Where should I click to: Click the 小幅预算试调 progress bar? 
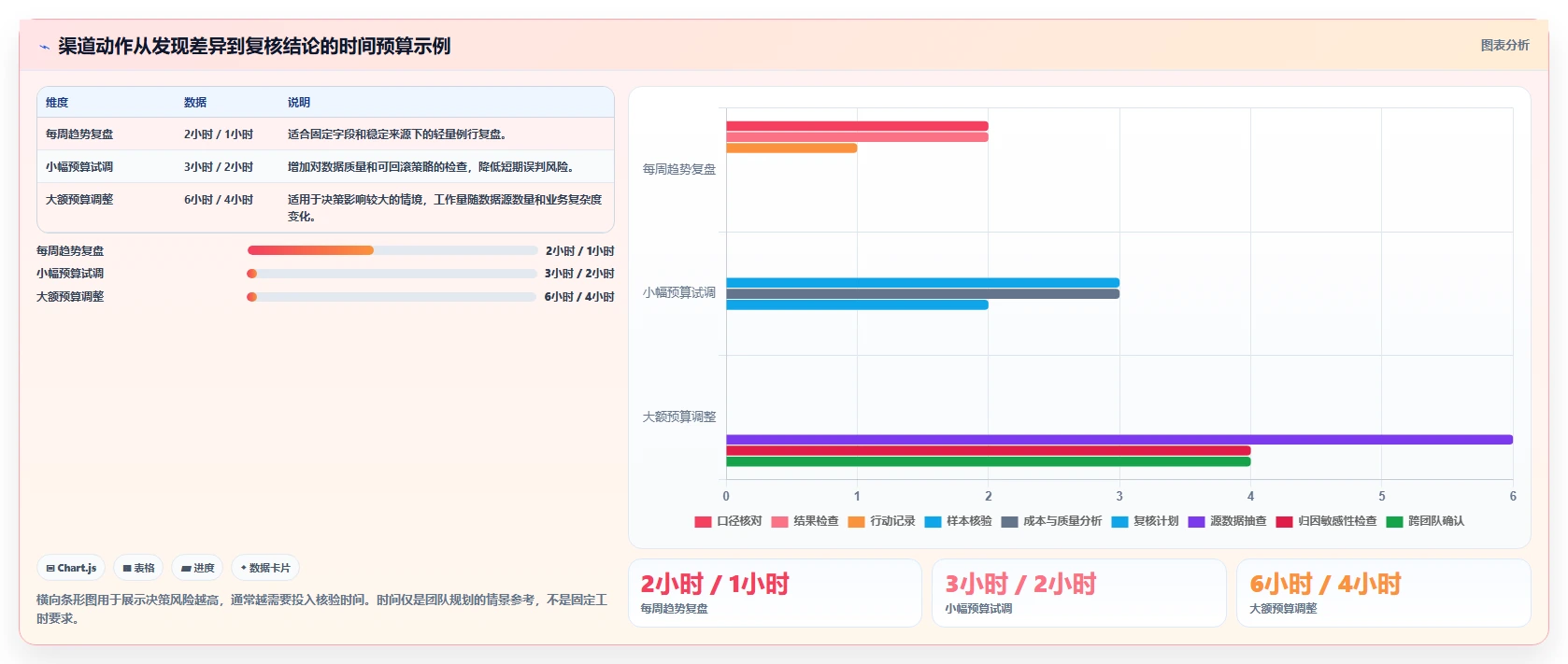pyautogui.click(x=392, y=274)
